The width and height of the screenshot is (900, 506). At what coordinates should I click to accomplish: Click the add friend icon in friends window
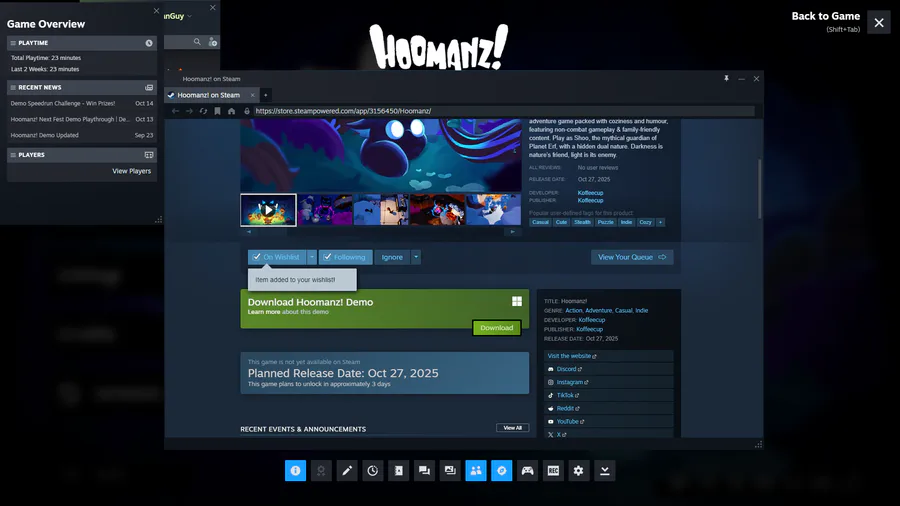(212, 42)
